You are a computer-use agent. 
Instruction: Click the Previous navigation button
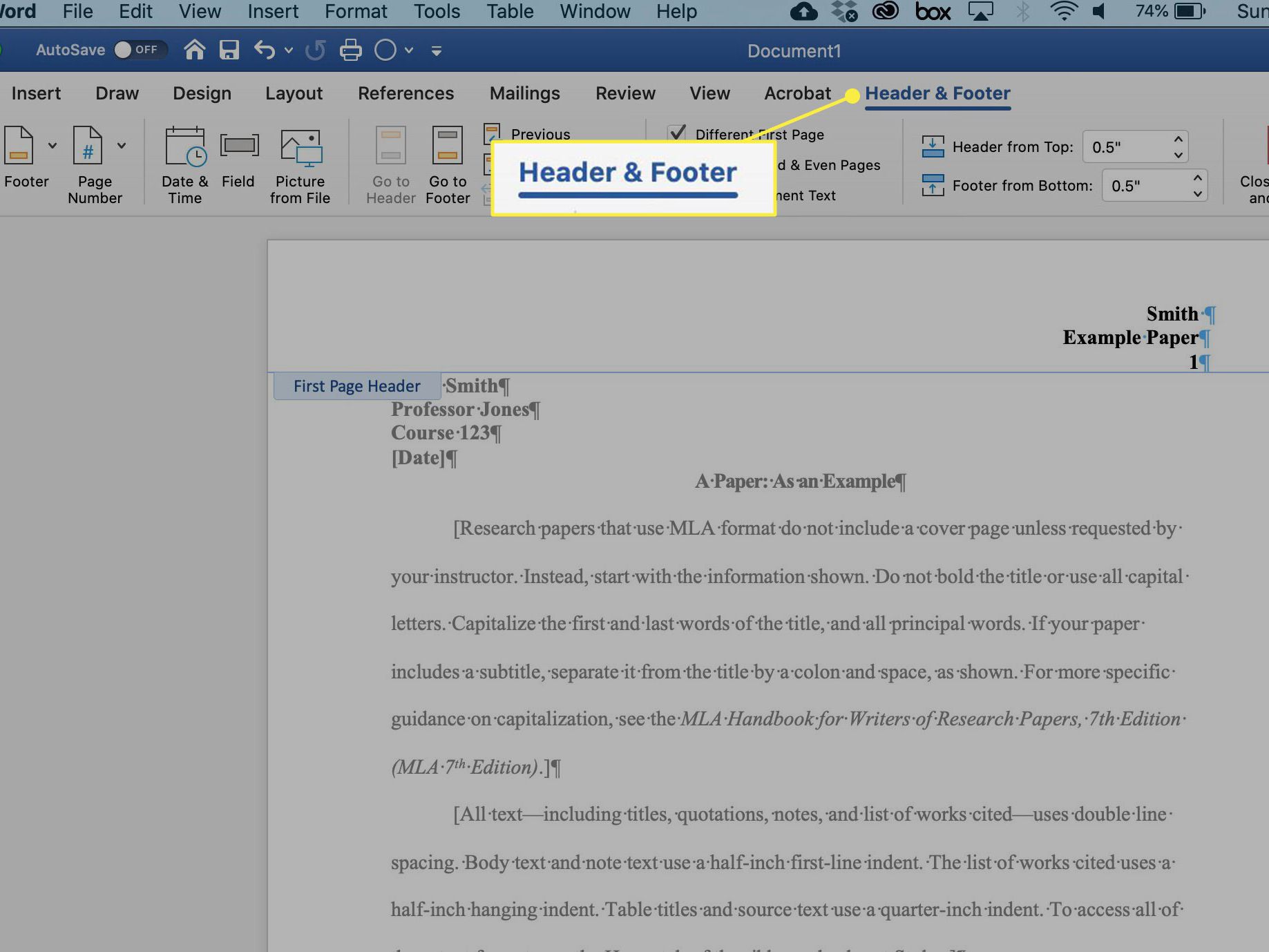pos(528,134)
